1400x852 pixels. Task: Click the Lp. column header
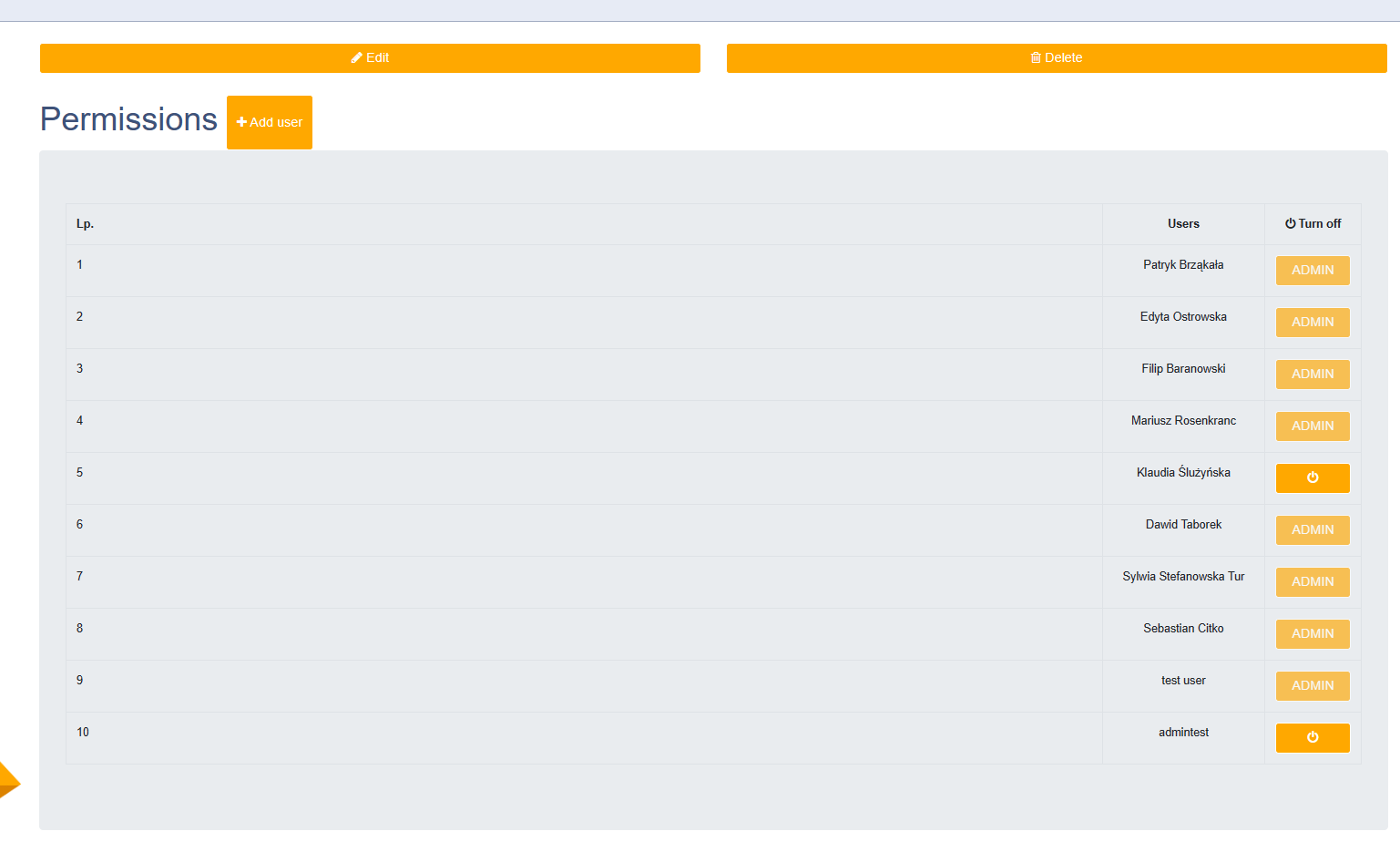point(85,224)
